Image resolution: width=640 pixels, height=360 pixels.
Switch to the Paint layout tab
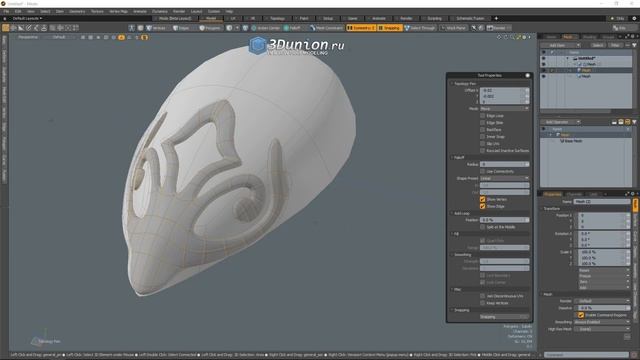[304, 18]
